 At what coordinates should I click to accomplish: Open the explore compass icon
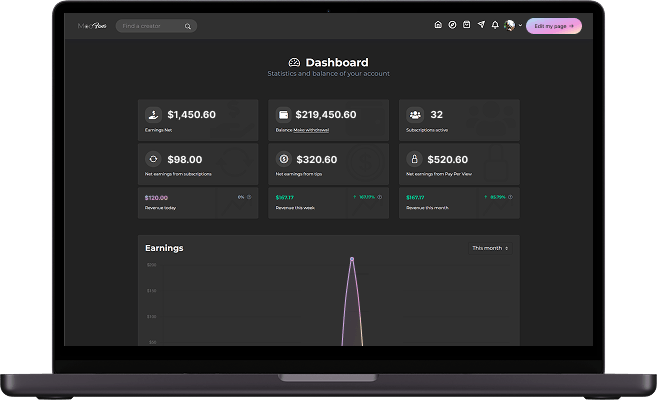pos(452,25)
